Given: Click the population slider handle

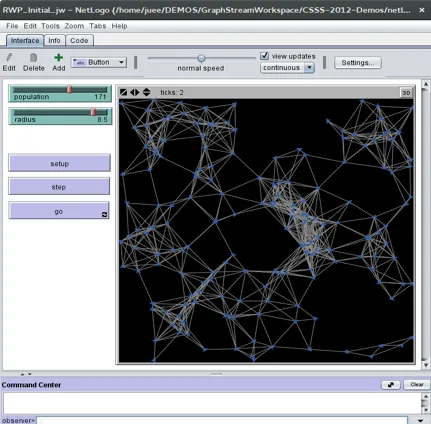Looking at the screenshot, I should point(69,89).
